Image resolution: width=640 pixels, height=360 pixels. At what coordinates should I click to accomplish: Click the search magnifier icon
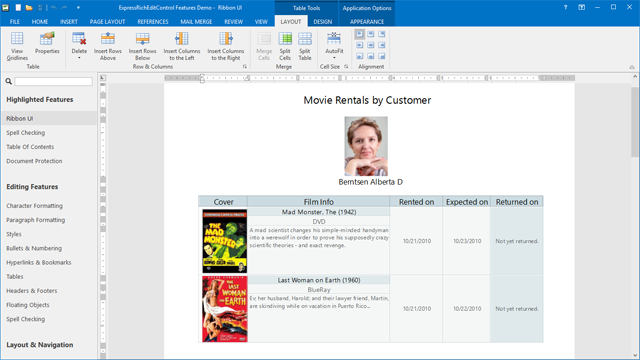coord(9,82)
